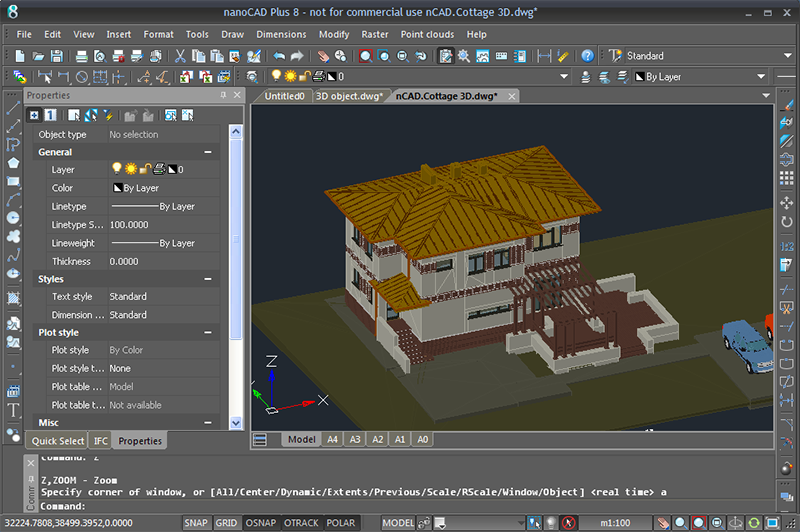
Task: Click the Save file icon
Action: (x=57, y=56)
